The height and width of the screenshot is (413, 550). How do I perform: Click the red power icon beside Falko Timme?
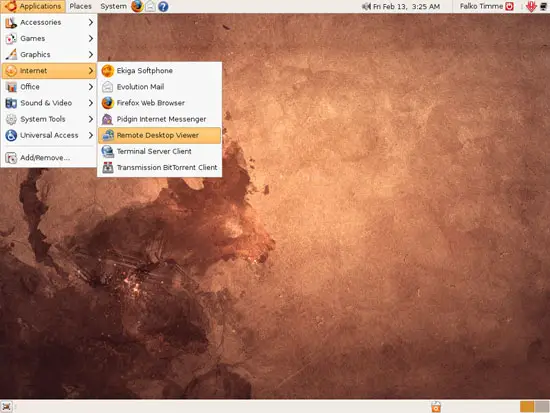tap(509, 6)
